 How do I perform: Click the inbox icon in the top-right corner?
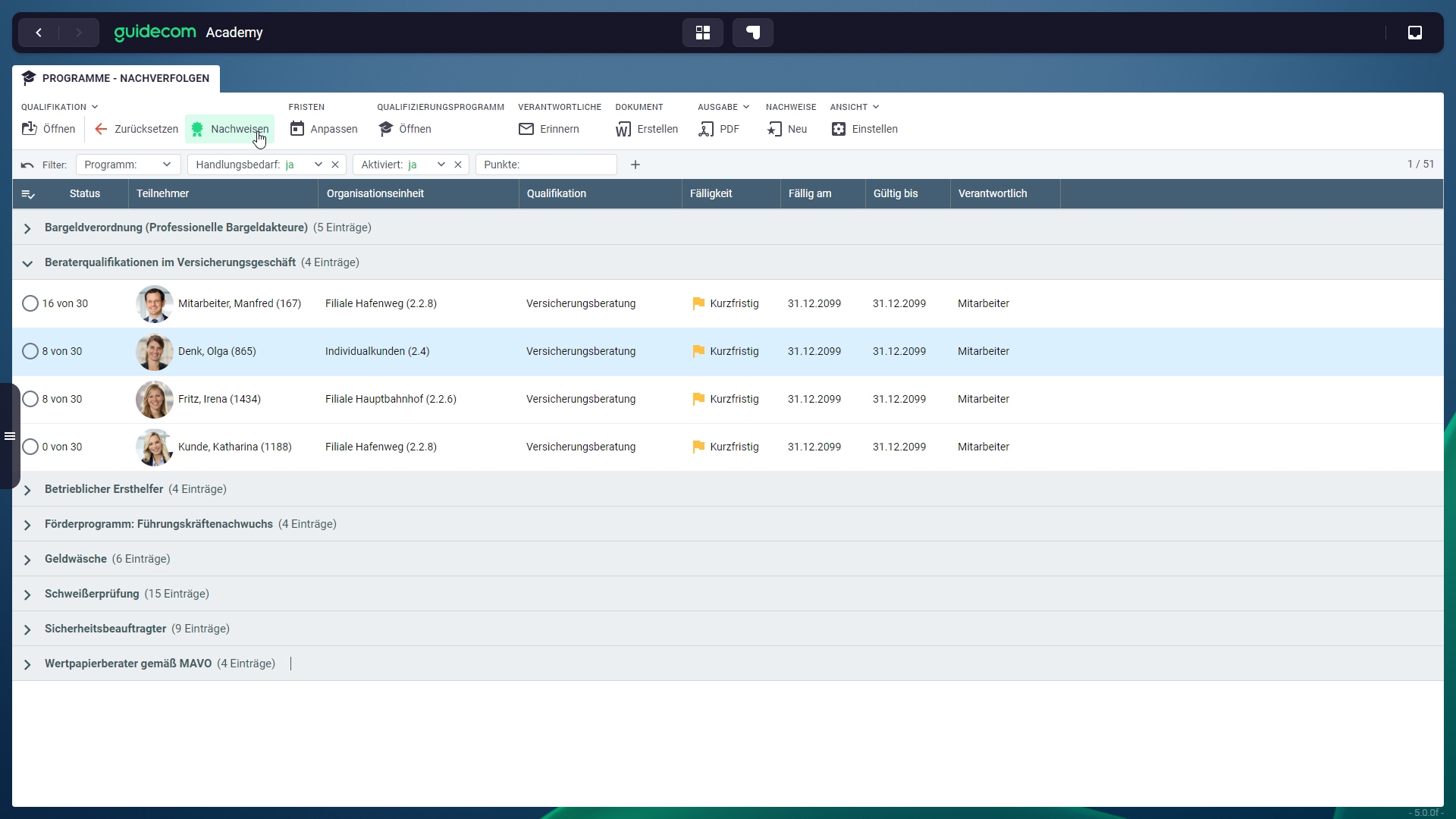coord(1415,33)
